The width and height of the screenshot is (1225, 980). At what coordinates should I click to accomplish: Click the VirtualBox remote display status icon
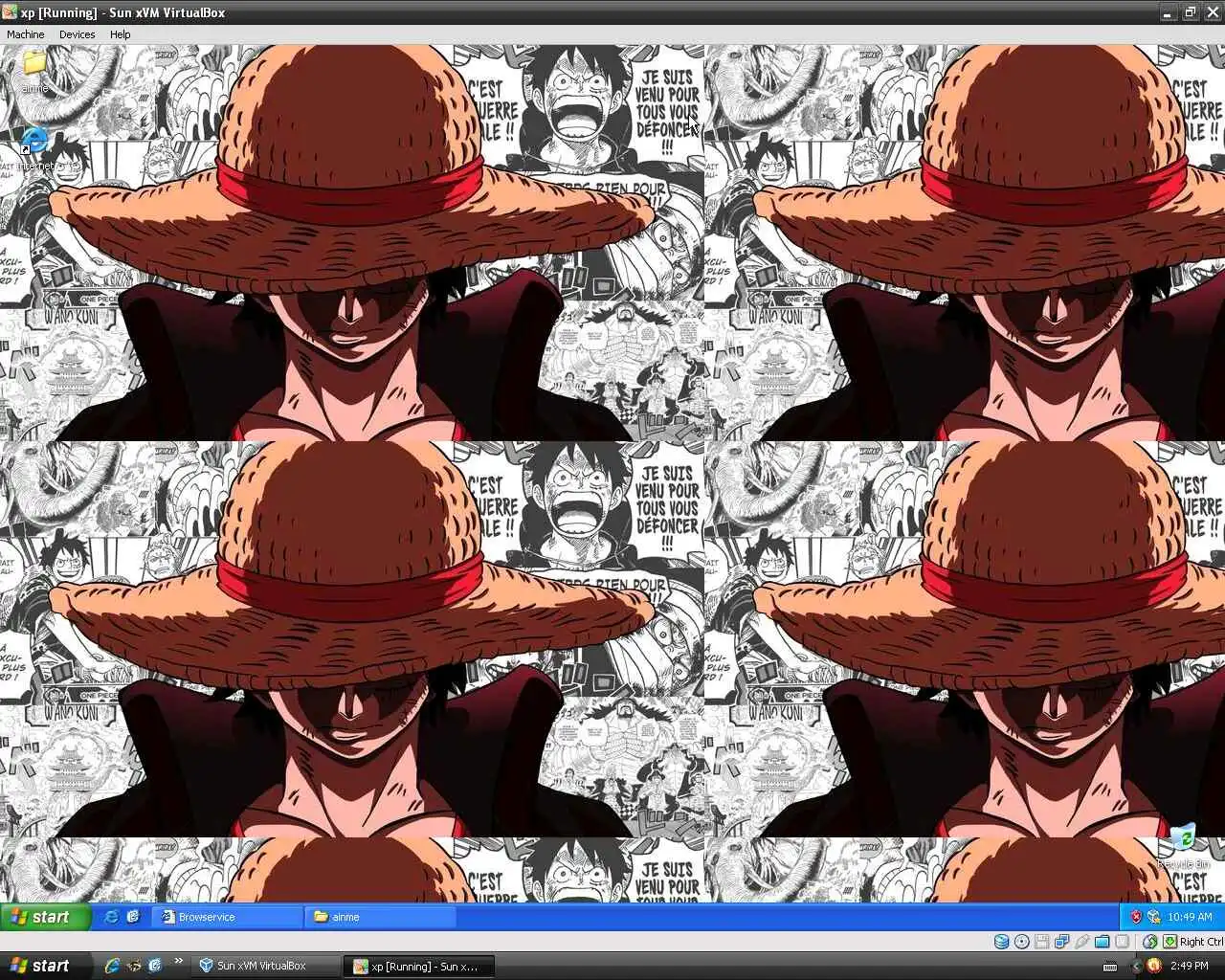pos(1122,942)
